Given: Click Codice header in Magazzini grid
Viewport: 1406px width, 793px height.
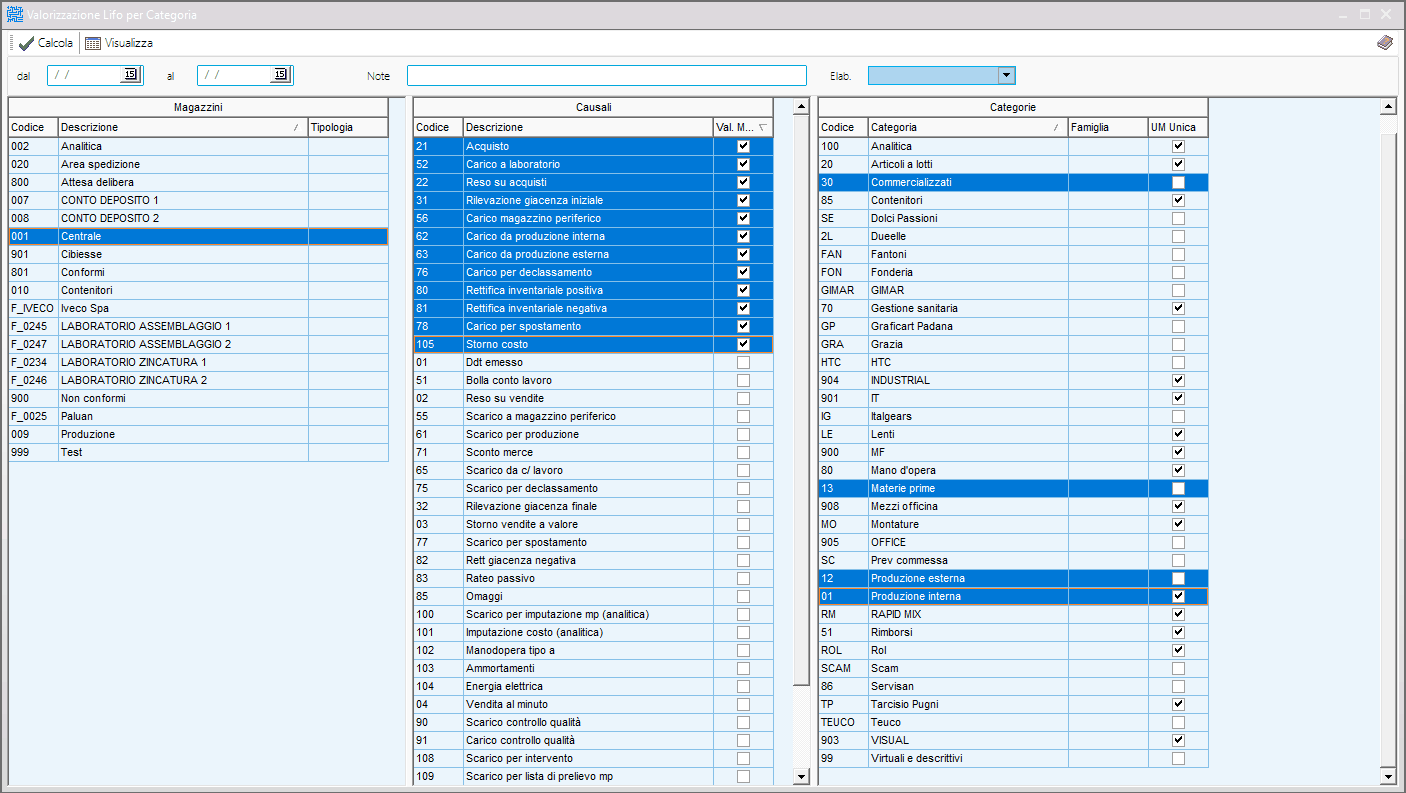Looking at the screenshot, I should 33,127.
